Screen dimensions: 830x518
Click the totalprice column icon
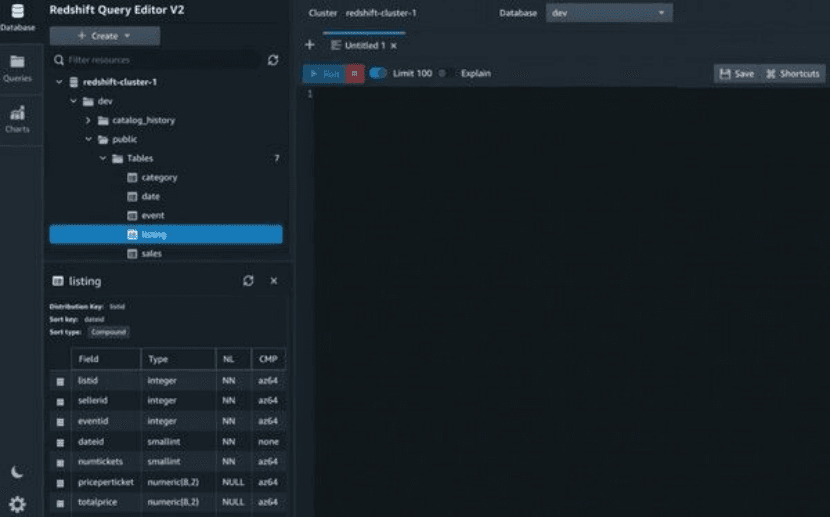(60, 503)
